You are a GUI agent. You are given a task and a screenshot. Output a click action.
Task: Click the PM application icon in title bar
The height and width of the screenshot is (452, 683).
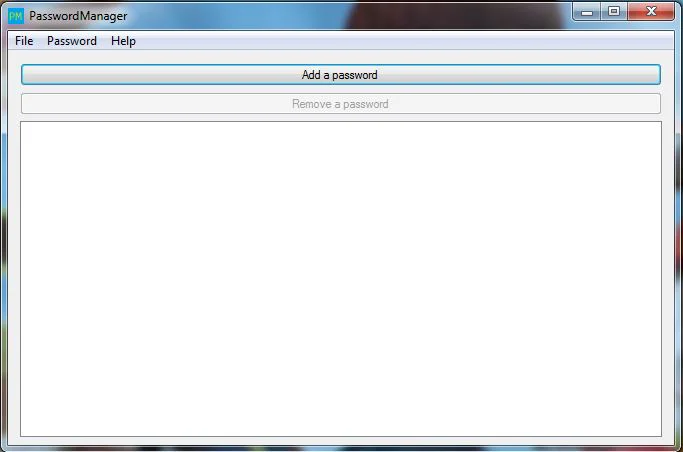tap(16, 16)
